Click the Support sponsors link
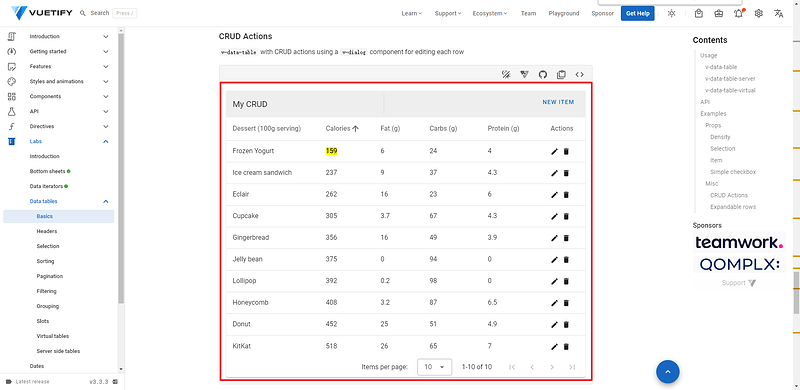Screen dimensions: 800x390 pos(739,283)
